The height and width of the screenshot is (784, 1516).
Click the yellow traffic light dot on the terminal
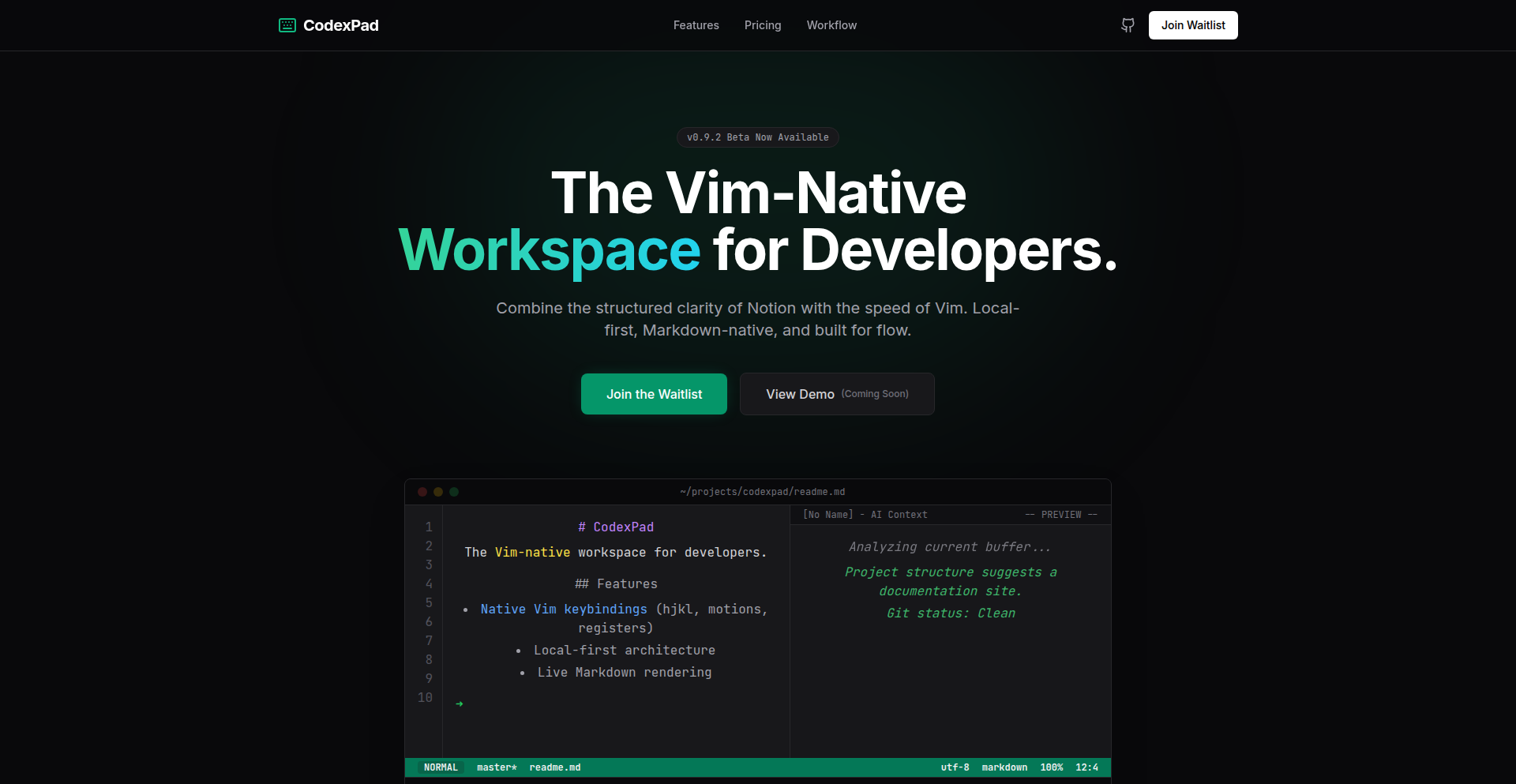click(x=438, y=491)
